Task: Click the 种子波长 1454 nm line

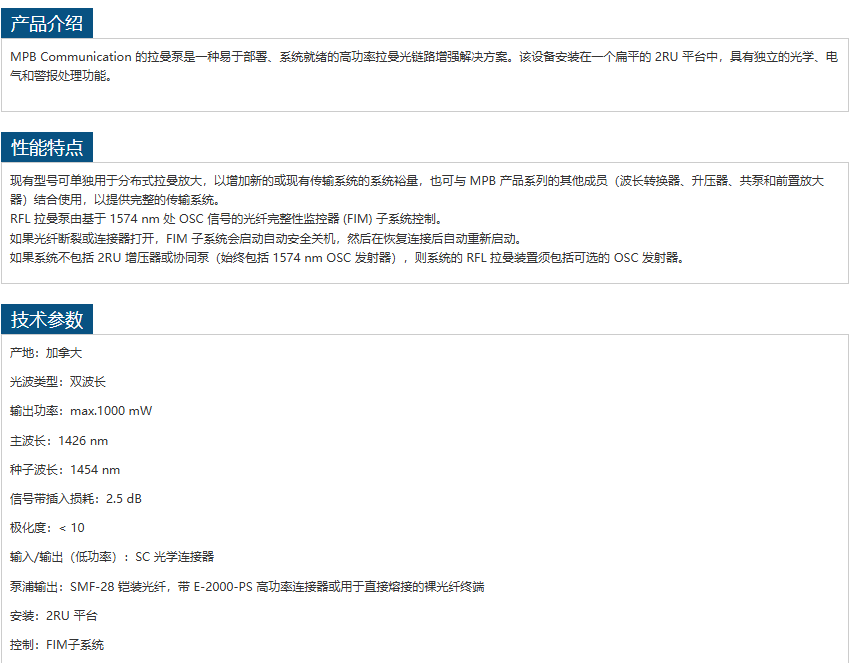Action: point(65,469)
